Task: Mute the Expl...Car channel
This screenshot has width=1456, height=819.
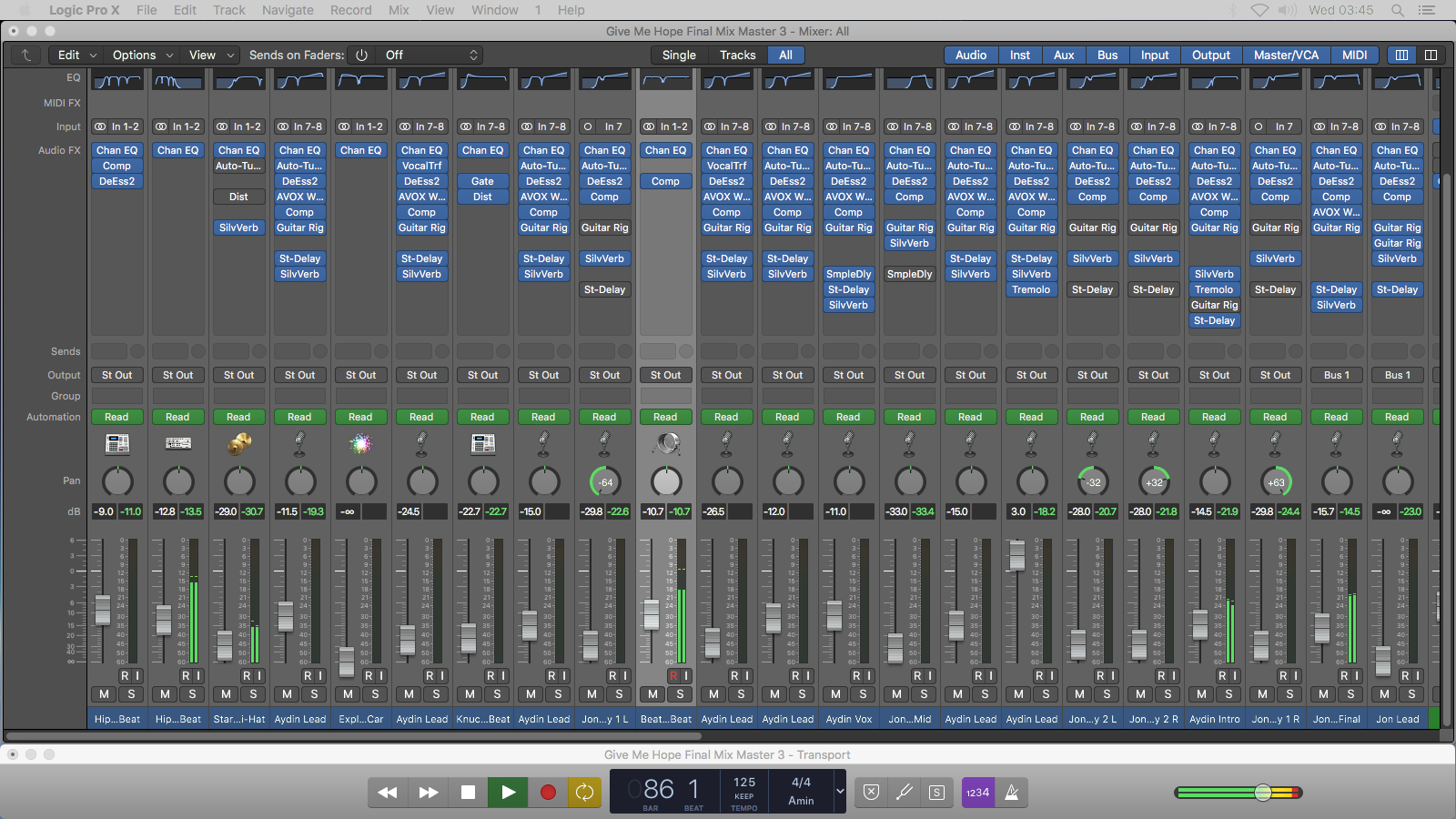Action: coord(348,694)
